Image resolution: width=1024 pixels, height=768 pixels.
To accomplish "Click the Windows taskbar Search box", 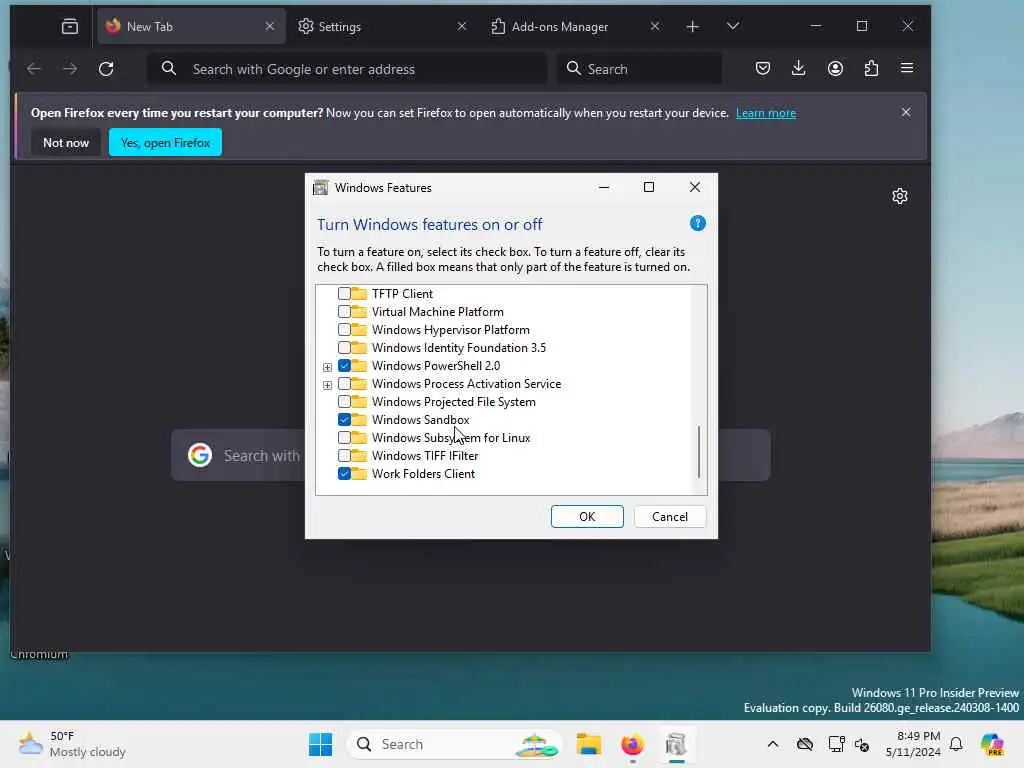I will coord(455,744).
